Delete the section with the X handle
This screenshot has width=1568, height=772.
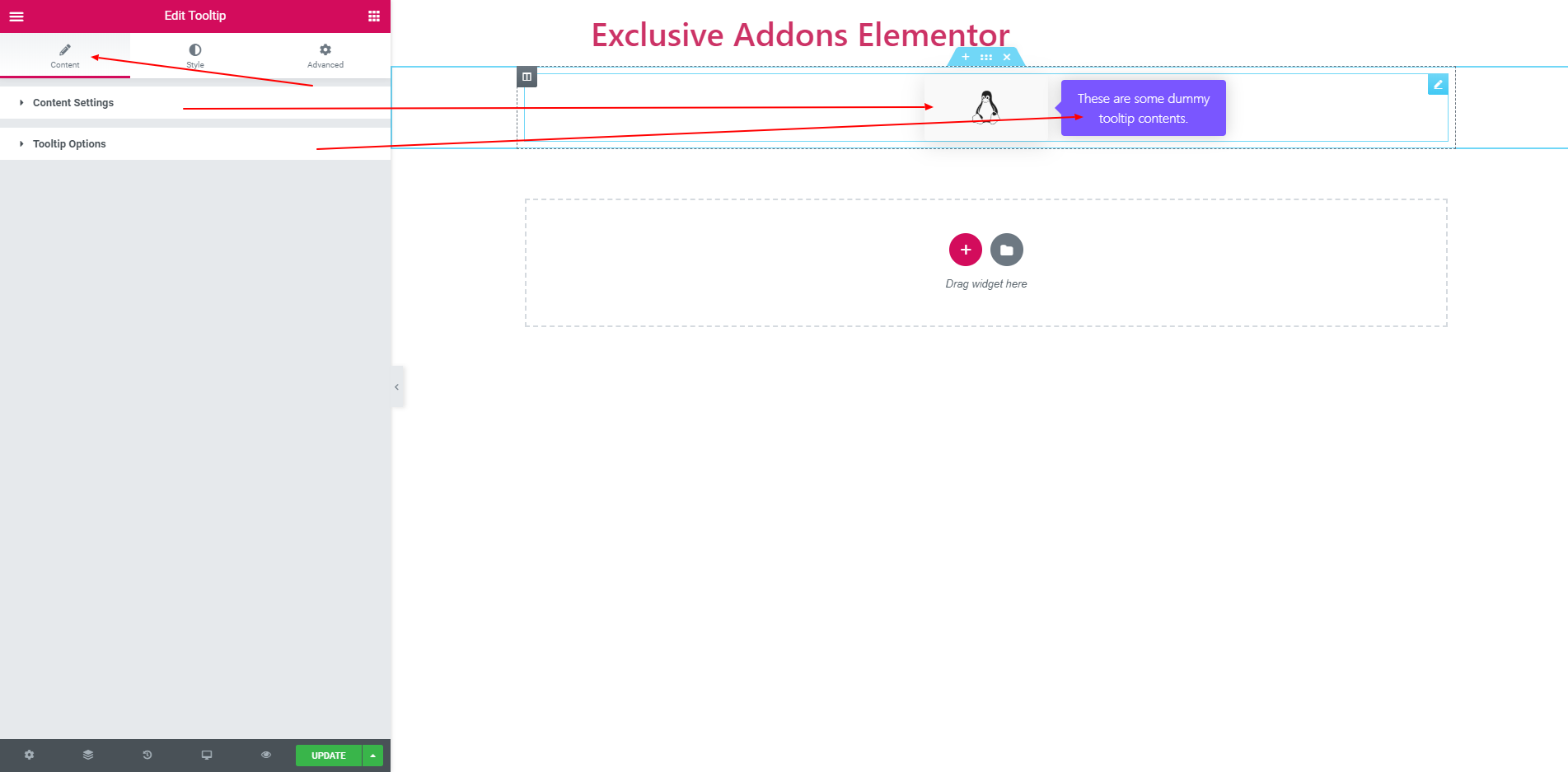[1007, 57]
